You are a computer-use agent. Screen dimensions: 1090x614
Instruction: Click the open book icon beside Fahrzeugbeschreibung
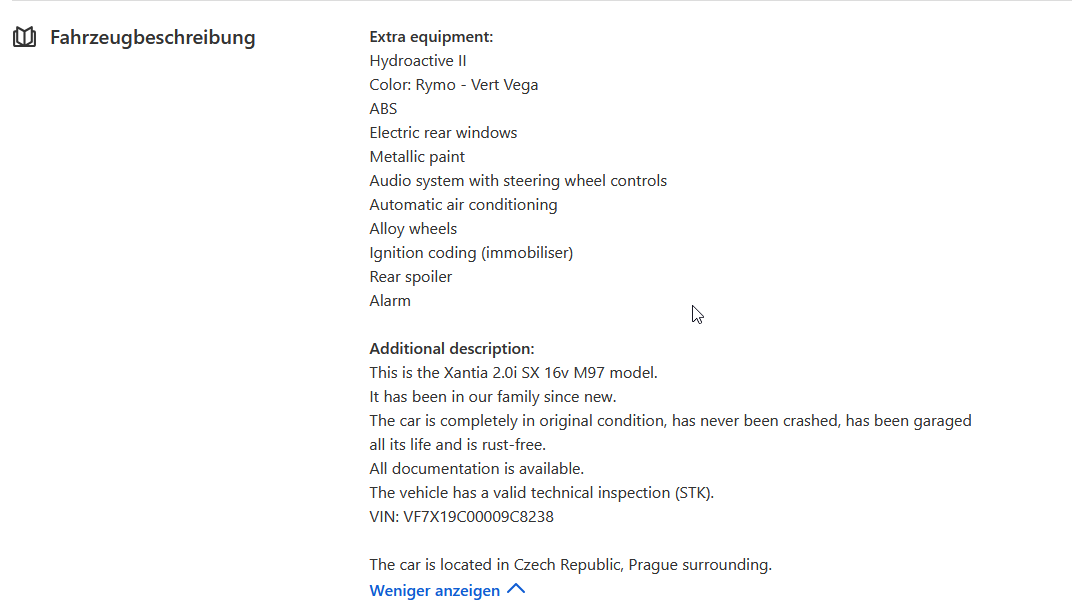tap(24, 37)
